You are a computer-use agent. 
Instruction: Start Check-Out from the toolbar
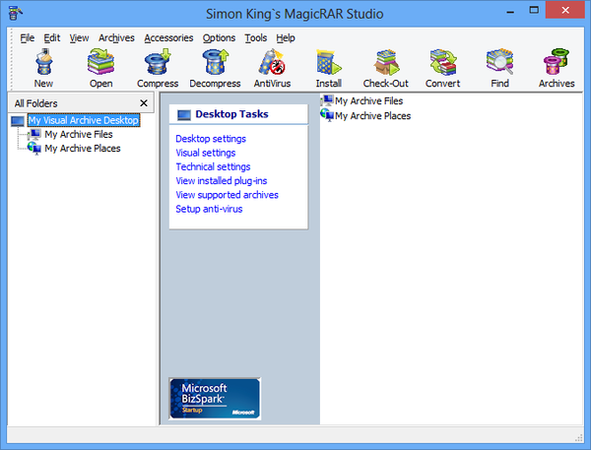(x=386, y=63)
